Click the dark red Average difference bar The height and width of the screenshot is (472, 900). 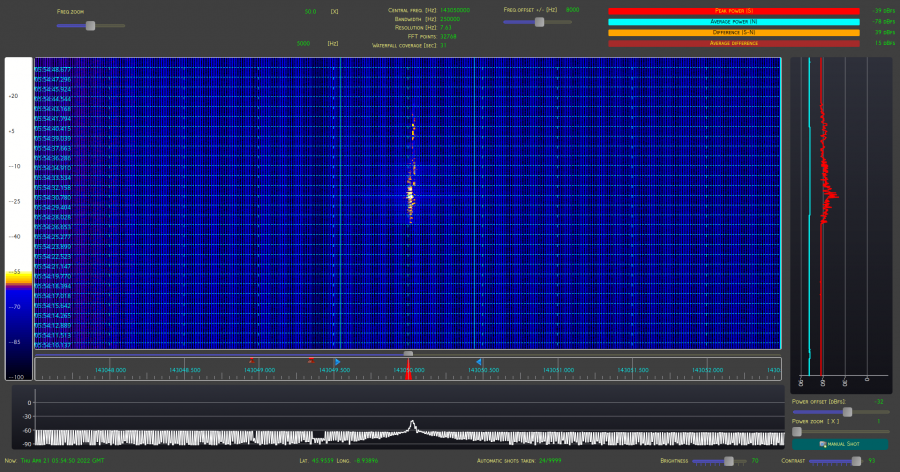click(734, 43)
